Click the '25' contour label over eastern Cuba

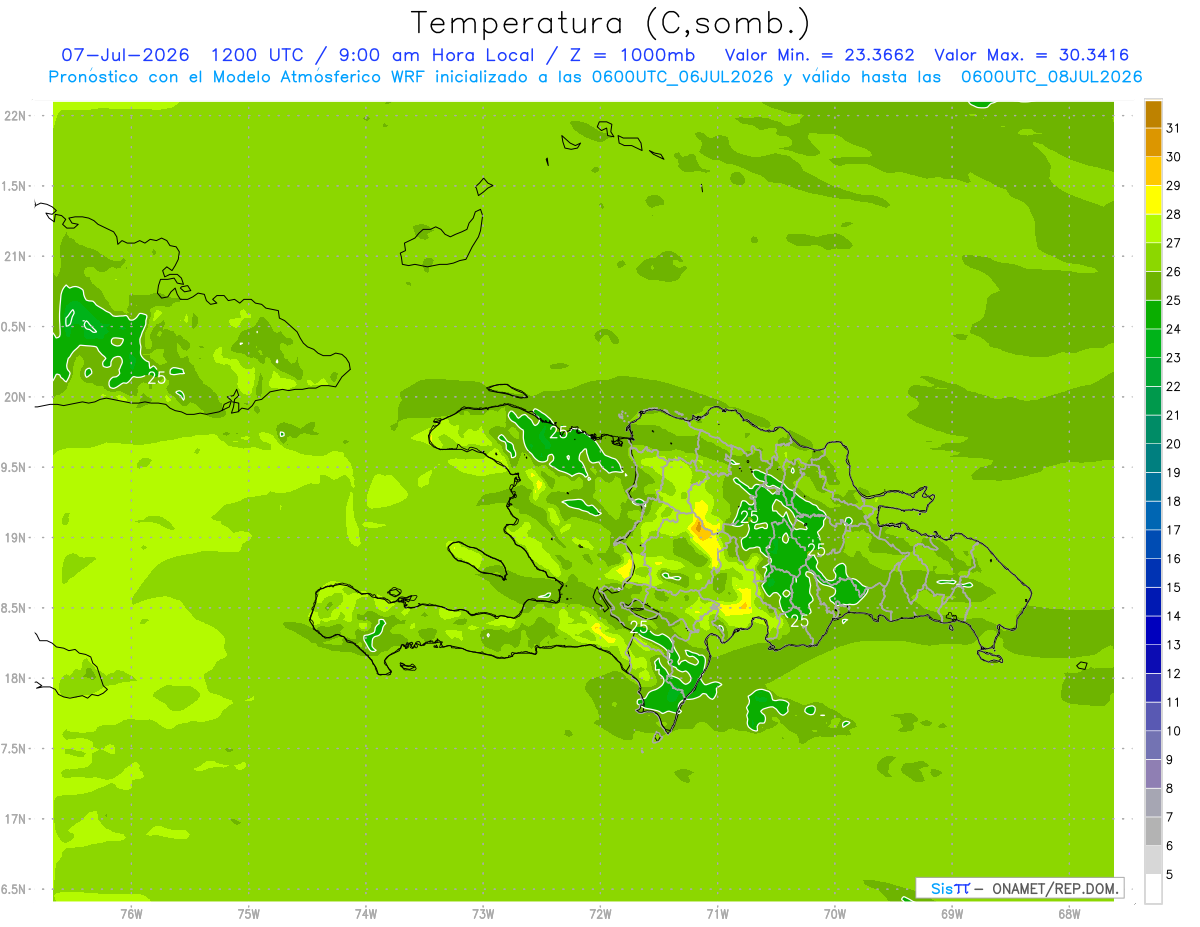click(x=157, y=378)
